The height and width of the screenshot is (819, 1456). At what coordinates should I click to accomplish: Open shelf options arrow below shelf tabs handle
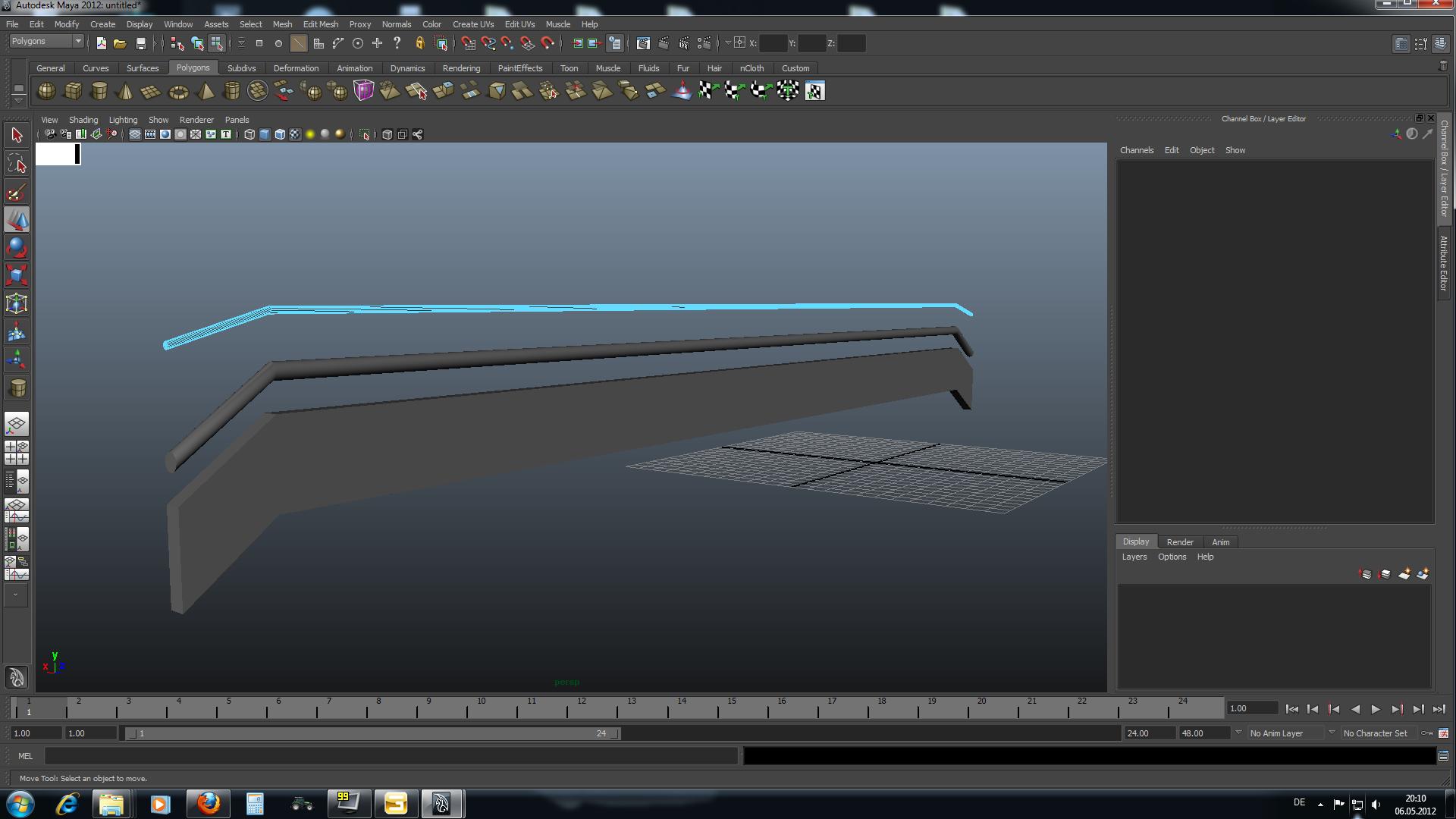coord(19,101)
